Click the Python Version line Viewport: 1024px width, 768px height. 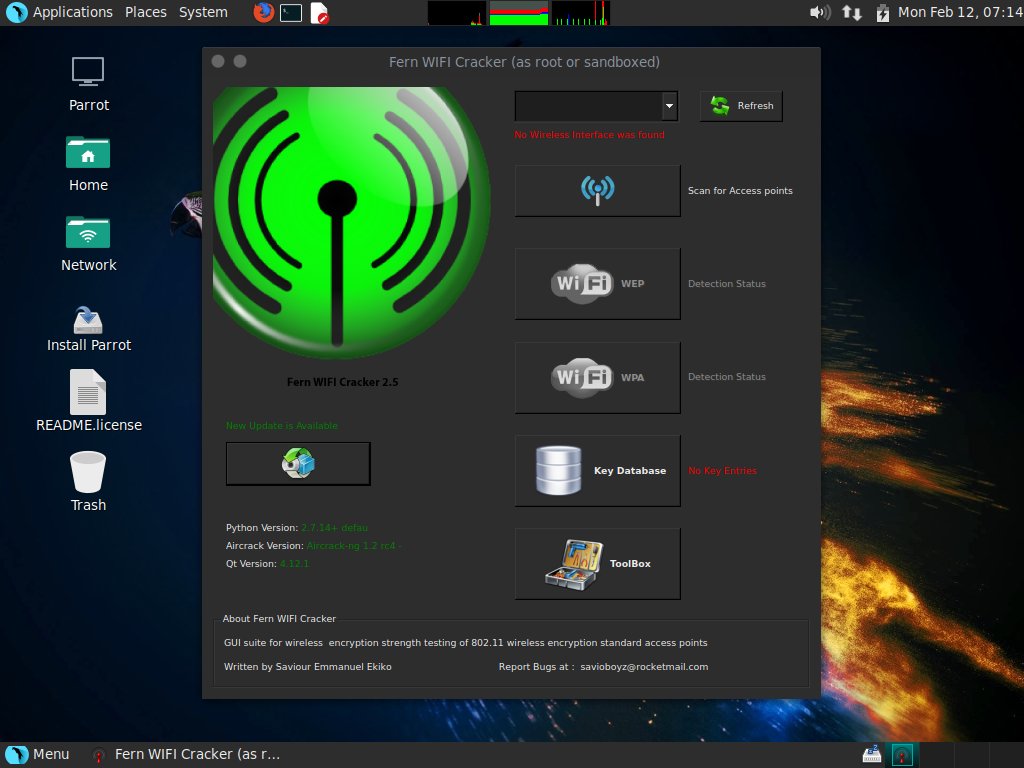[297, 528]
